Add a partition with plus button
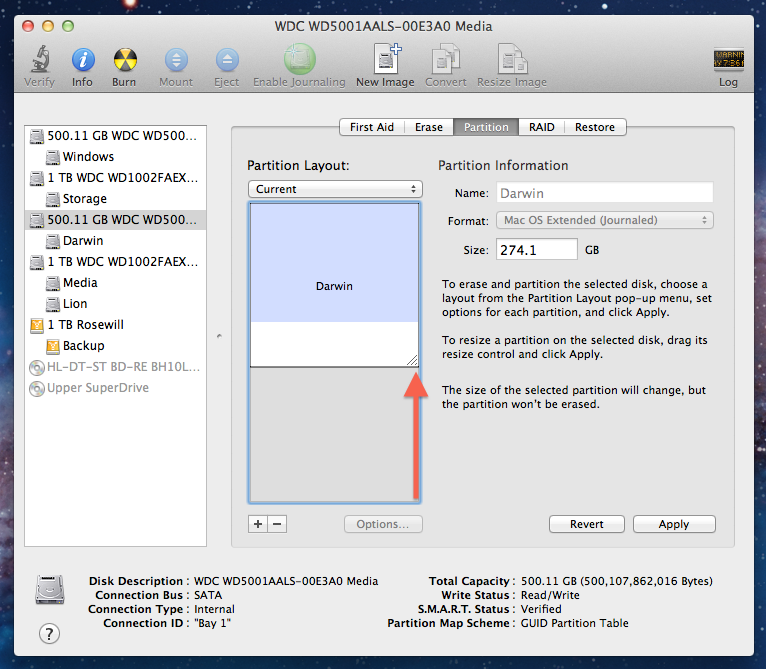This screenshot has height=669, width=766. [x=258, y=524]
